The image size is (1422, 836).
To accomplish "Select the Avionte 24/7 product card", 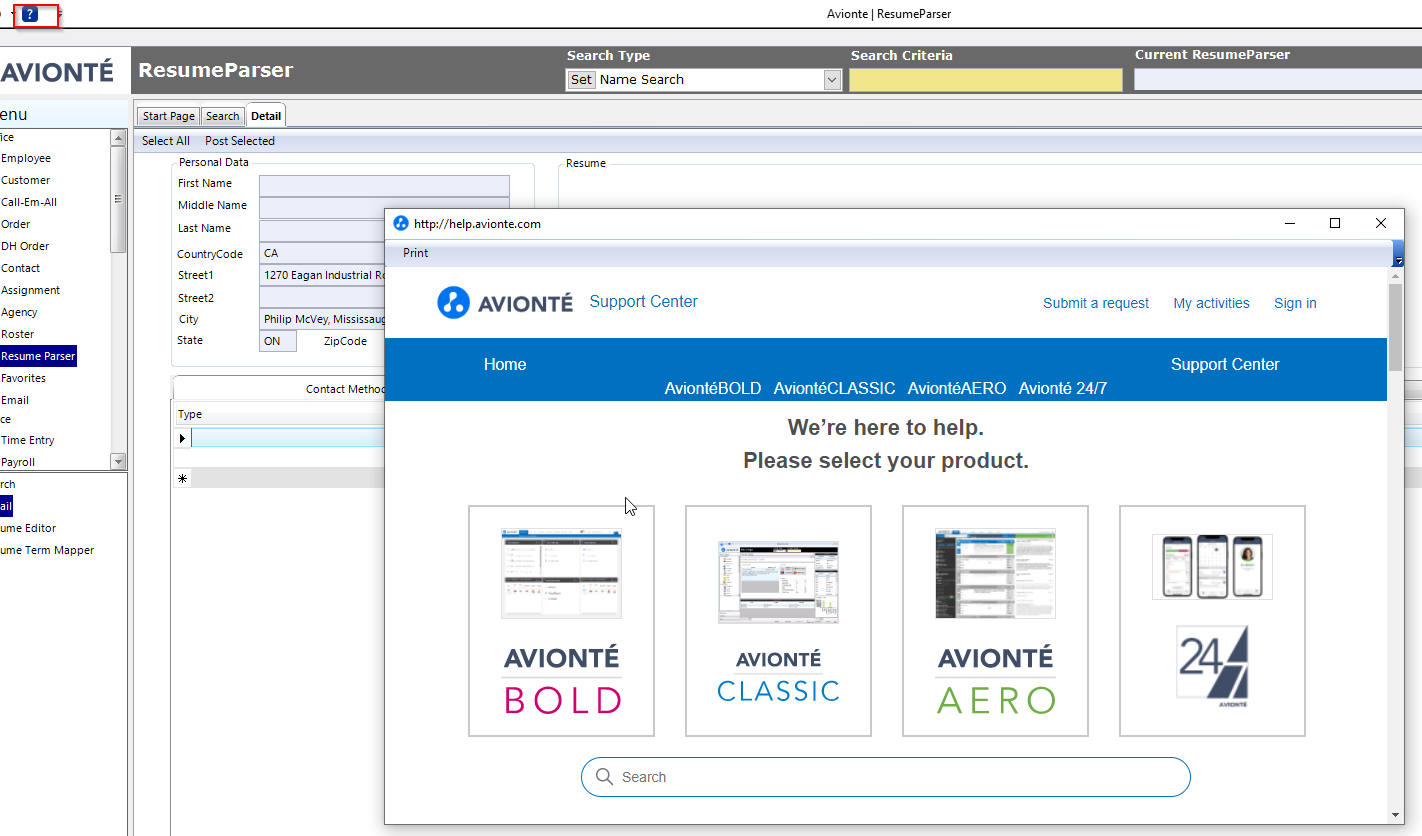I will [1212, 621].
